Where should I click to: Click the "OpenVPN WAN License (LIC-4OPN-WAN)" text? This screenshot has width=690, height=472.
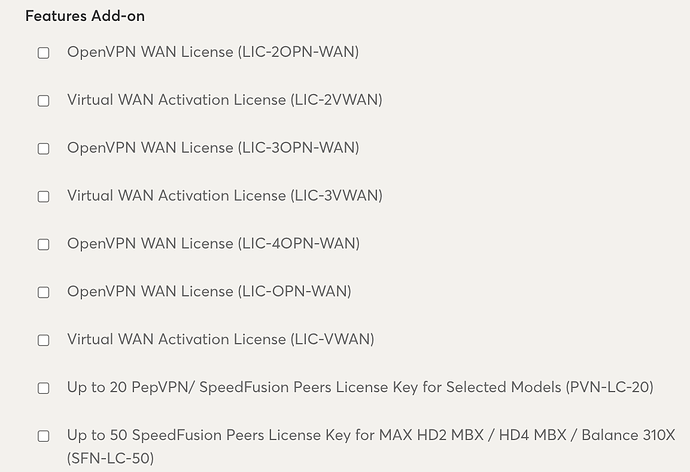212,244
